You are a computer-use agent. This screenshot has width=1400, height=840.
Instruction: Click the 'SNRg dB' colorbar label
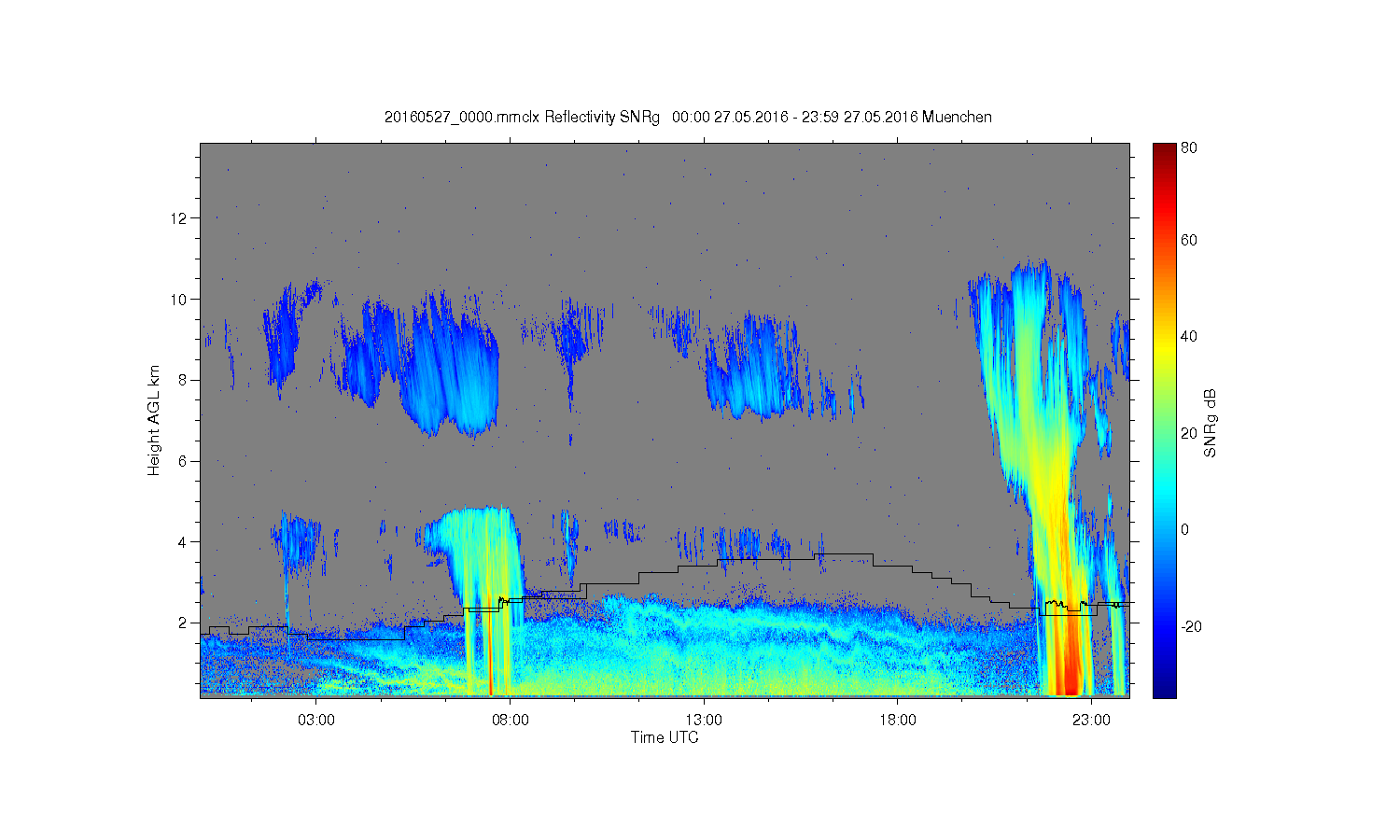[1211, 423]
